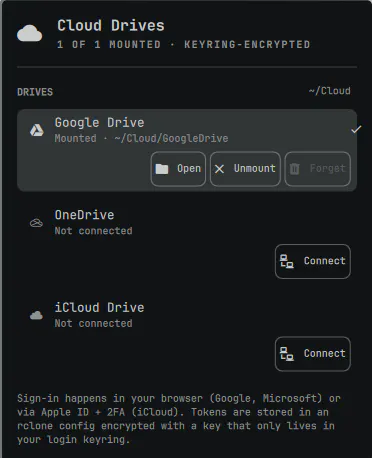Viewport: 372px width, 458px height.
Task: Open the mounted Google Drive folder
Action: [178, 169]
